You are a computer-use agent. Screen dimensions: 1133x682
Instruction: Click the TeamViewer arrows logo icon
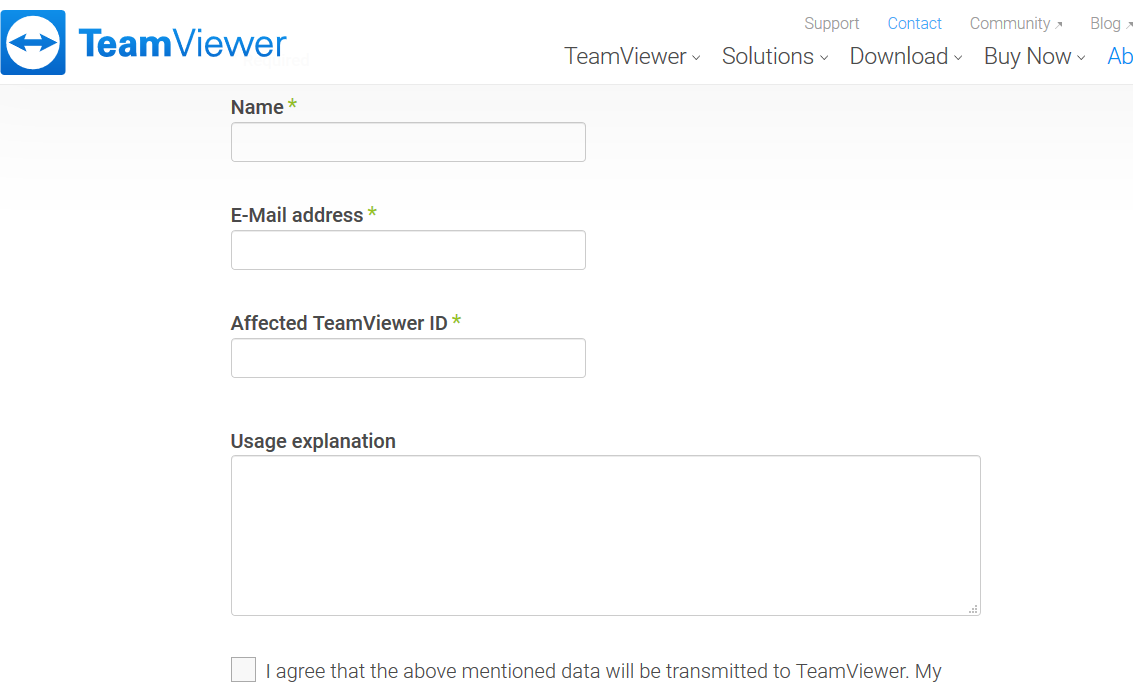pos(33,43)
